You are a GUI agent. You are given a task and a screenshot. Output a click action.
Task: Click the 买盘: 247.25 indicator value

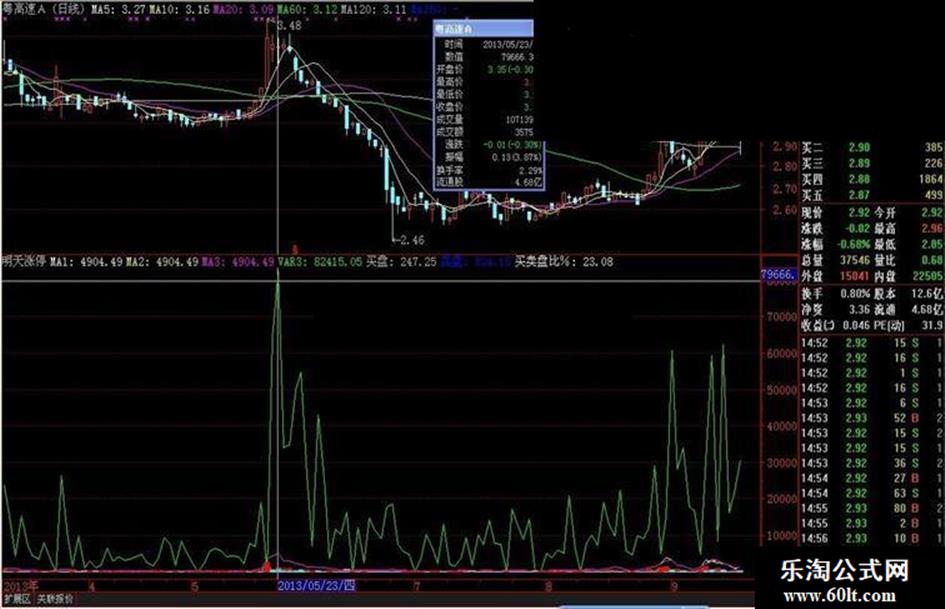(401, 262)
